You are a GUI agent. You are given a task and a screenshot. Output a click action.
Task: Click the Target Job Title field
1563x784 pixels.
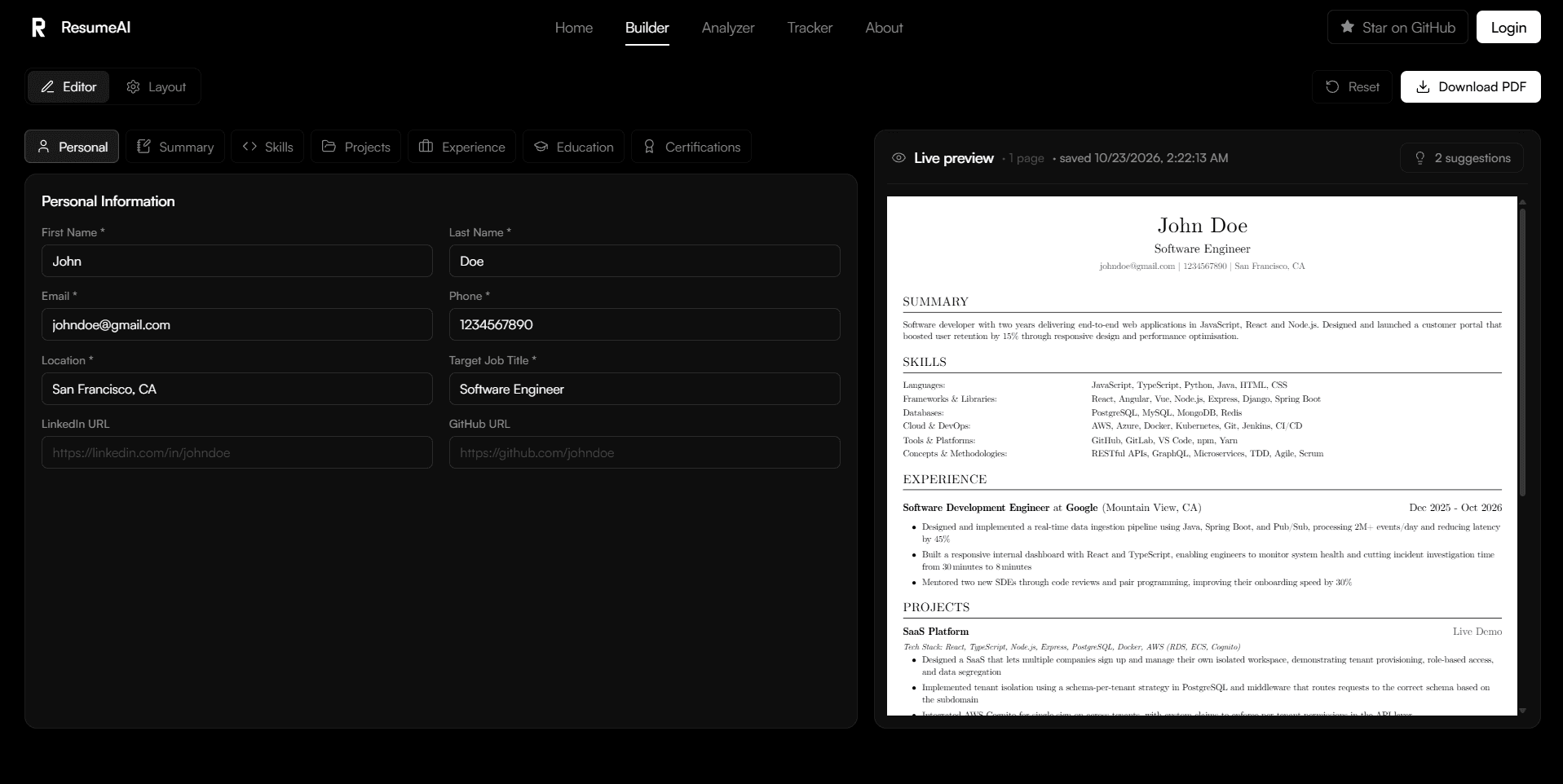[645, 389]
